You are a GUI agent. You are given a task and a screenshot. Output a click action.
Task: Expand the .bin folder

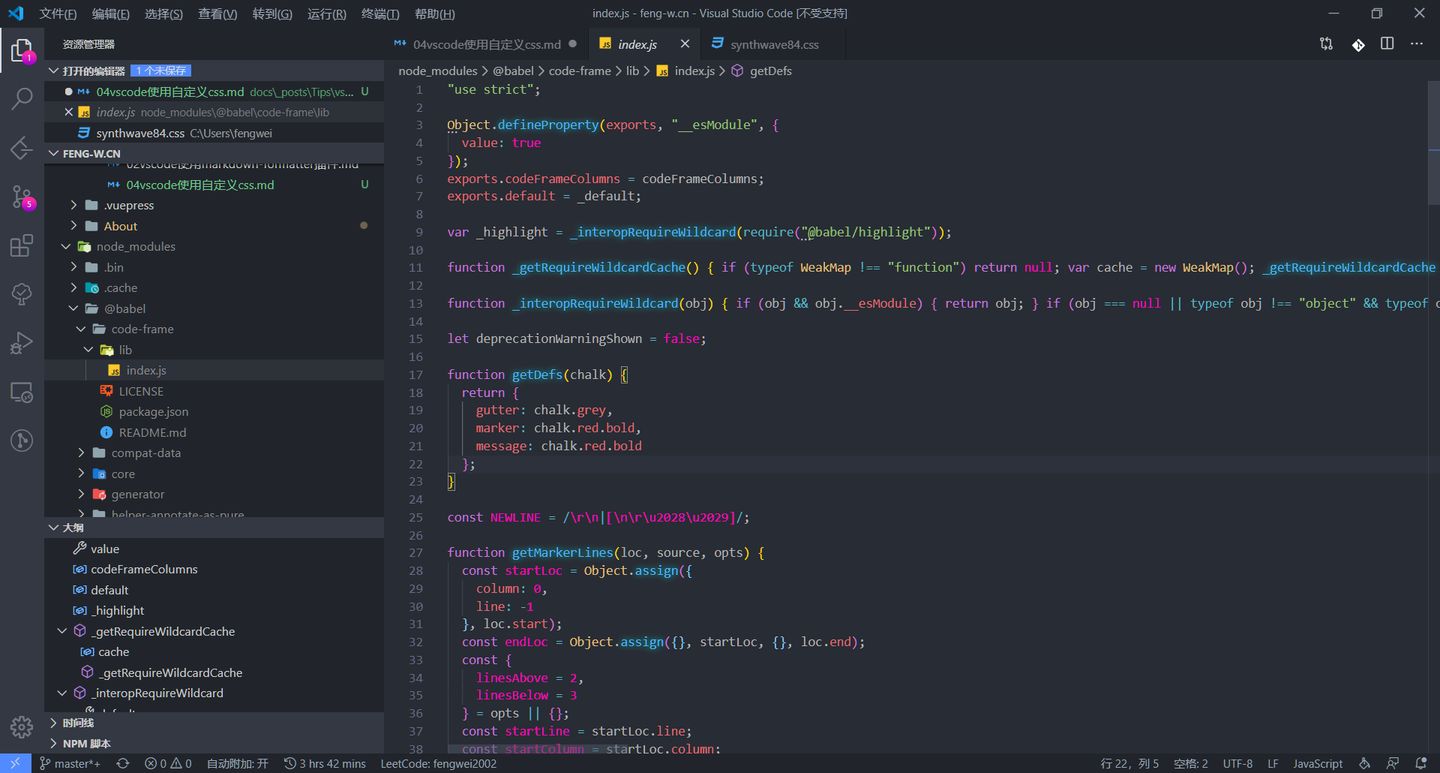tap(73, 267)
